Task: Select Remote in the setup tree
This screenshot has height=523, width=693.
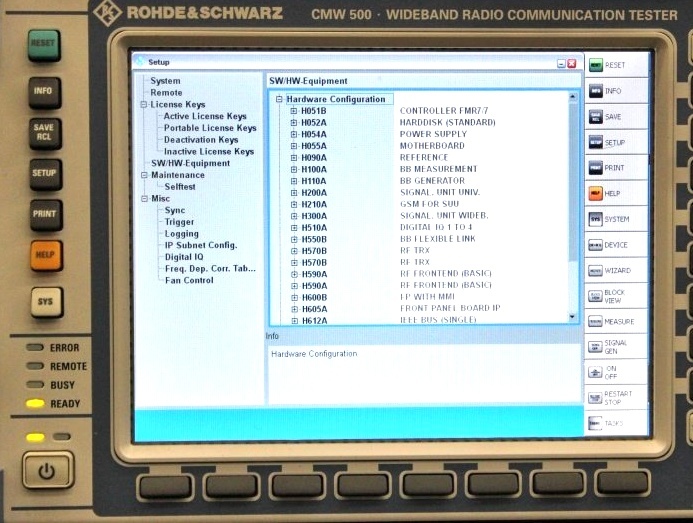Action: [x=166, y=93]
